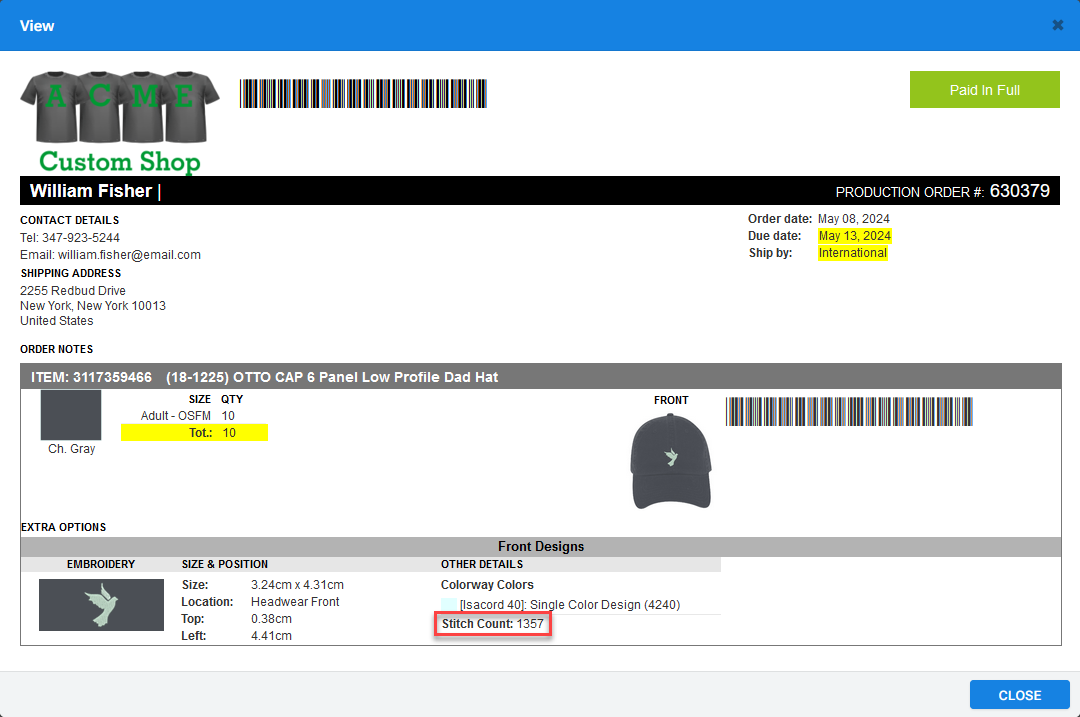This screenshot has width=1080, height=717.
Task: Click production order number 630379
Action: [1019, 191]
